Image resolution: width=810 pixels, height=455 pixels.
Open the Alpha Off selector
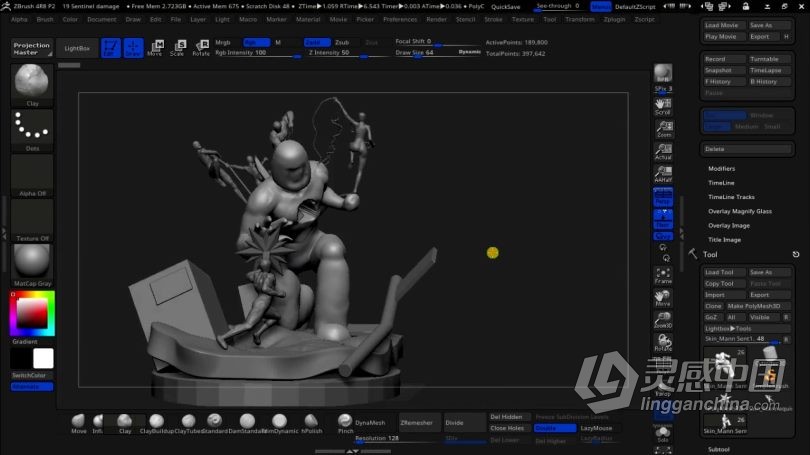pos(32,175)
